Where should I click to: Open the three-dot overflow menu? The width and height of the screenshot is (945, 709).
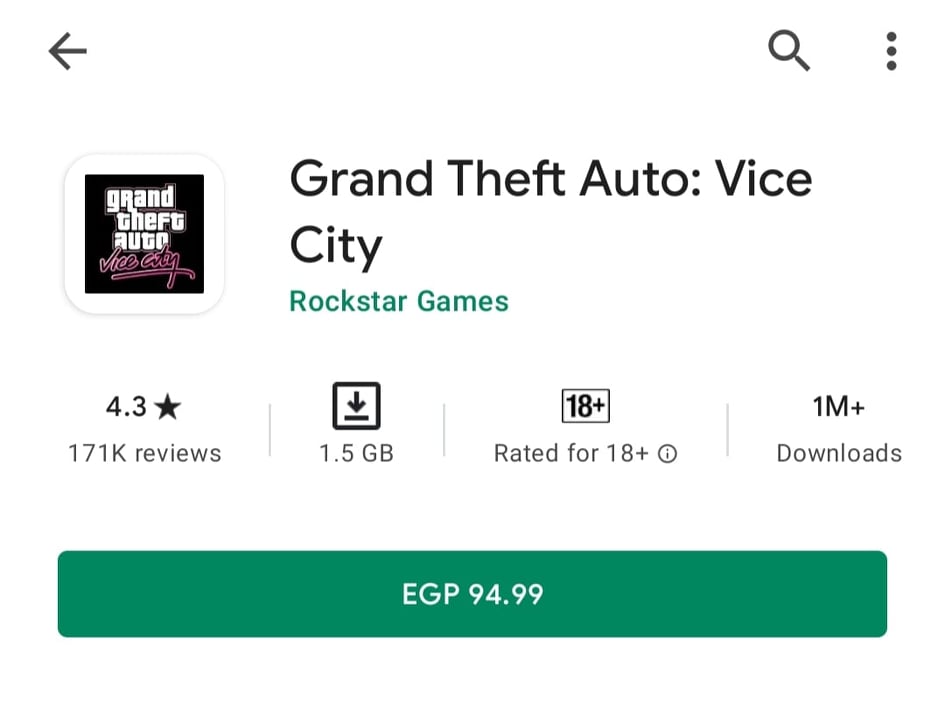pos(891,51)
